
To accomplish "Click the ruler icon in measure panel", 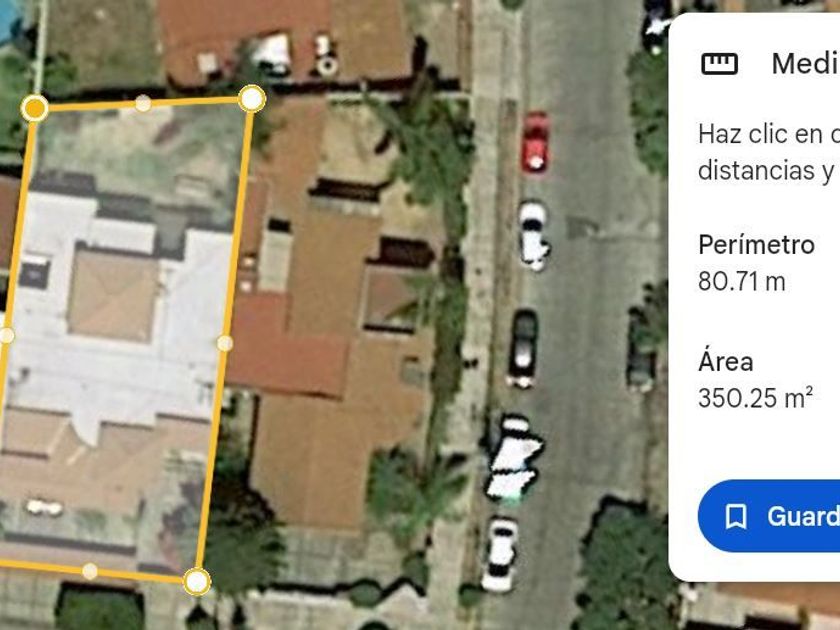I will coord(719,64).
